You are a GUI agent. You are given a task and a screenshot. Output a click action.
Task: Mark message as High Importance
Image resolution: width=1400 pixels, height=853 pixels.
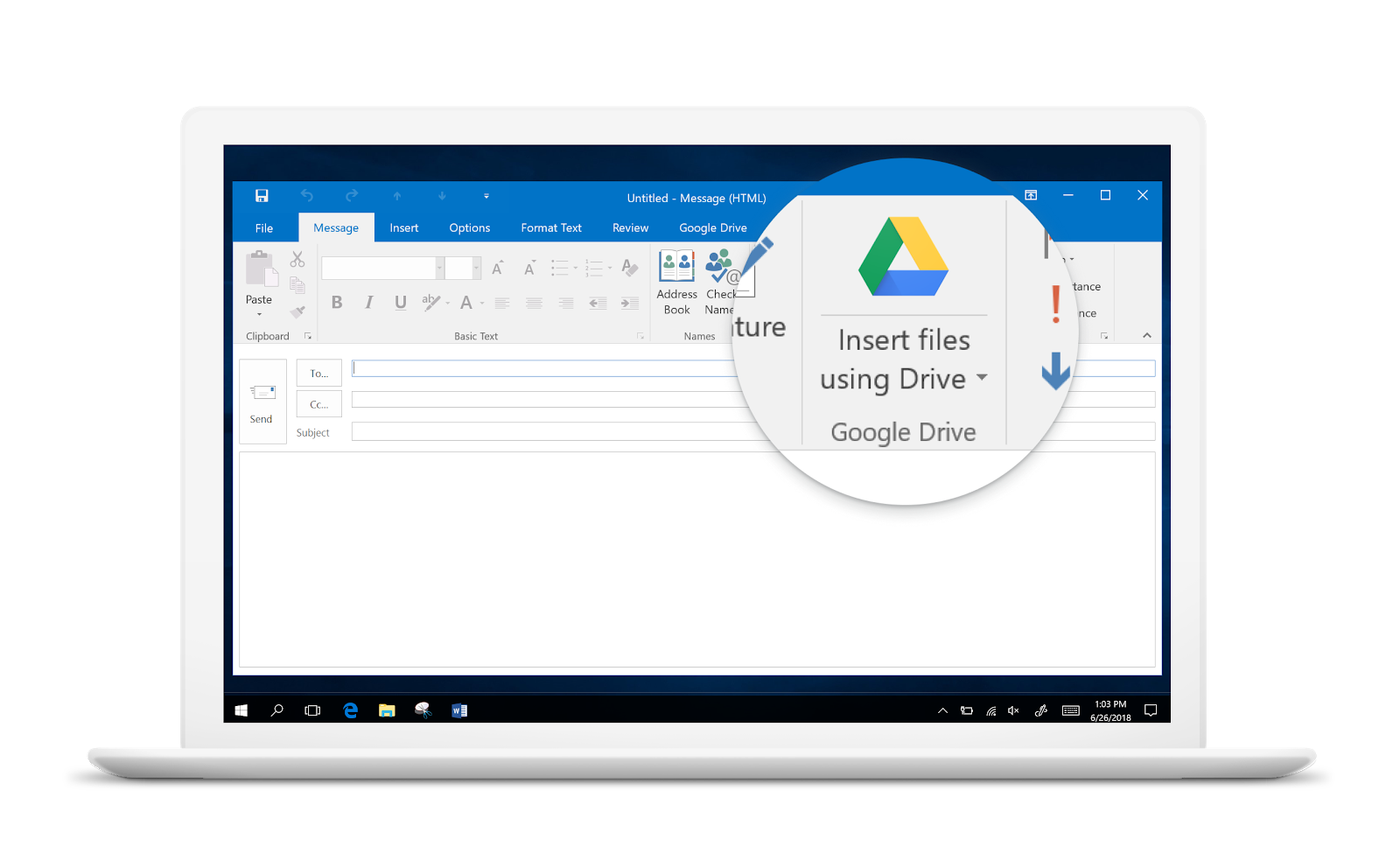pos(1056,304)
